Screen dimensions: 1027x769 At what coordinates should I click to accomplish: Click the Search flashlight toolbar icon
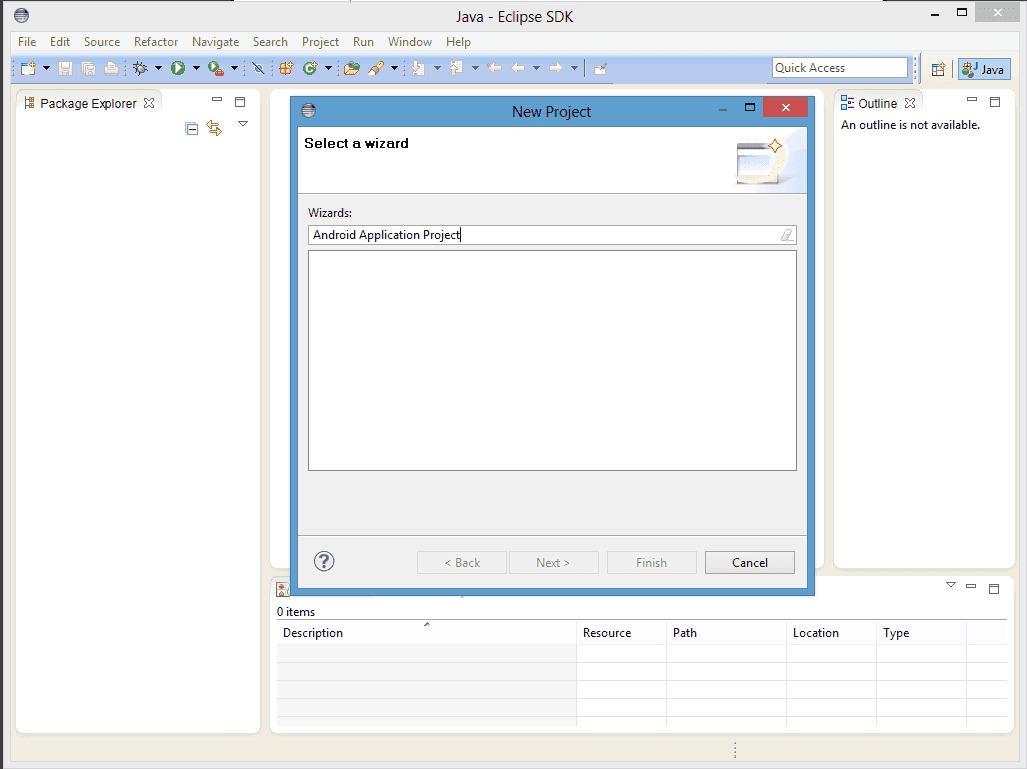pyautogui.click(x=376, y=68)
